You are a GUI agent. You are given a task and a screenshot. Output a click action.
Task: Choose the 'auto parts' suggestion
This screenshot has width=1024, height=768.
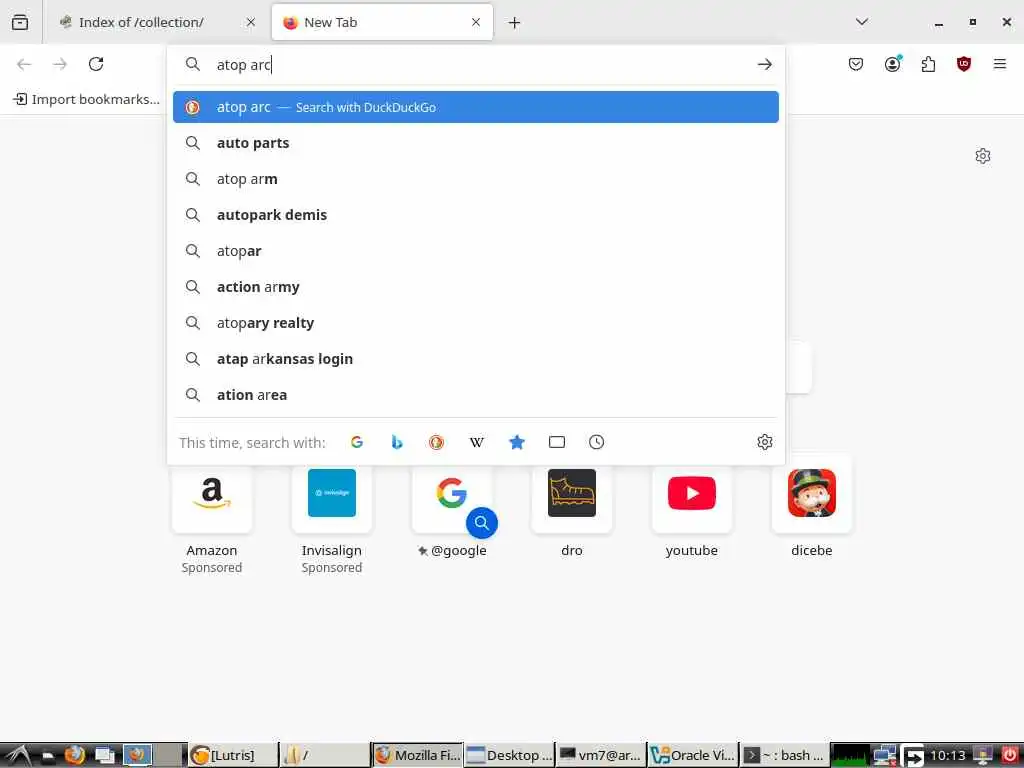click(x=475, y=143)
